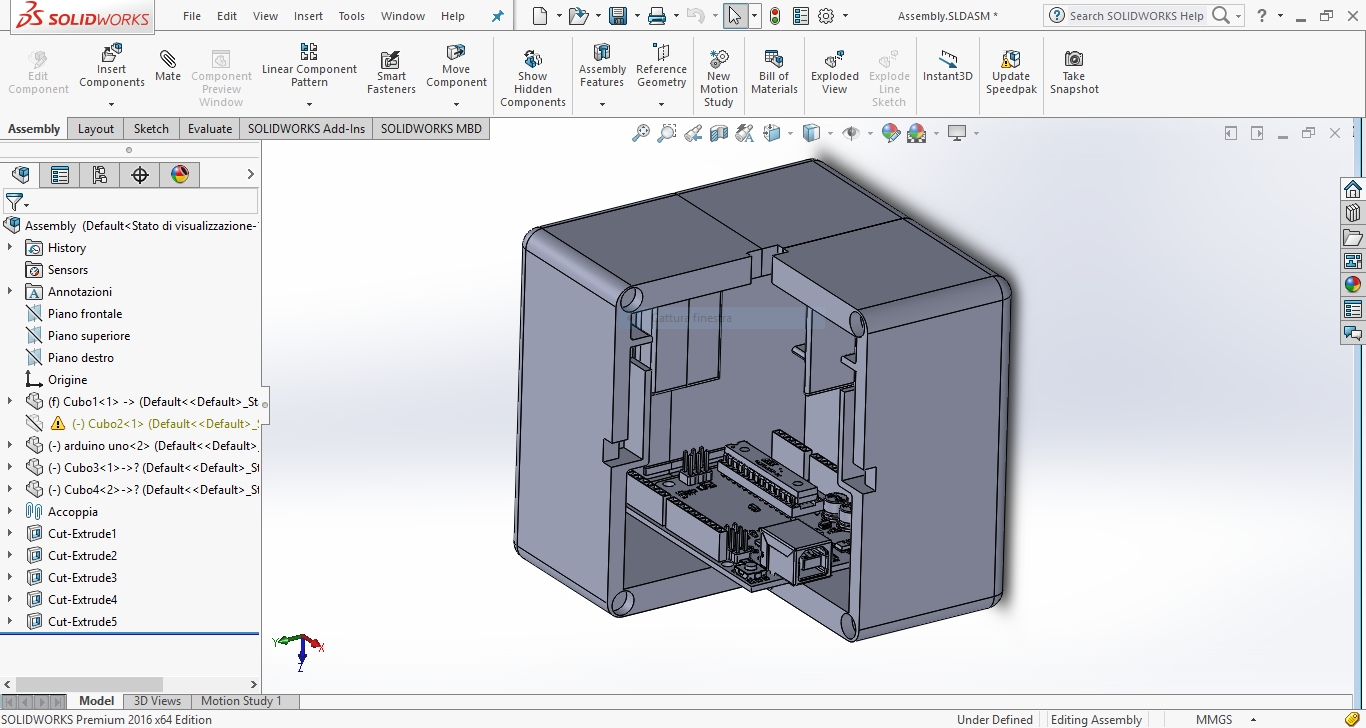
Task: Click Search SOLIDWORKS Help field
Action: [1137, 16]
